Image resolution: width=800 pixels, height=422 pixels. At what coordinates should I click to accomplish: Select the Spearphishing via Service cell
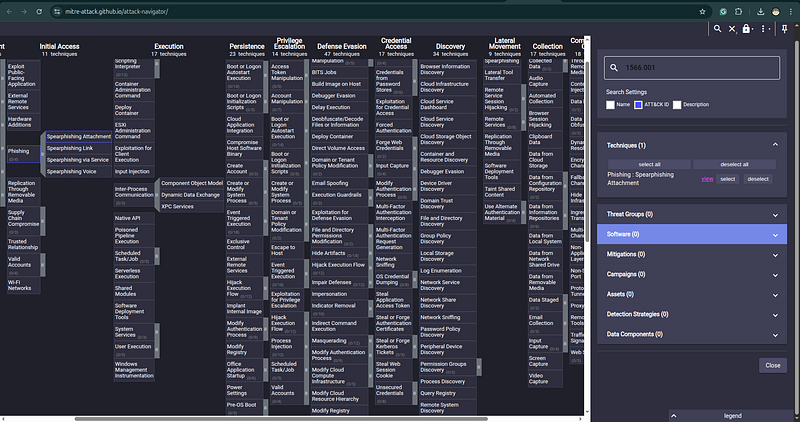click(x=79, y=160)
